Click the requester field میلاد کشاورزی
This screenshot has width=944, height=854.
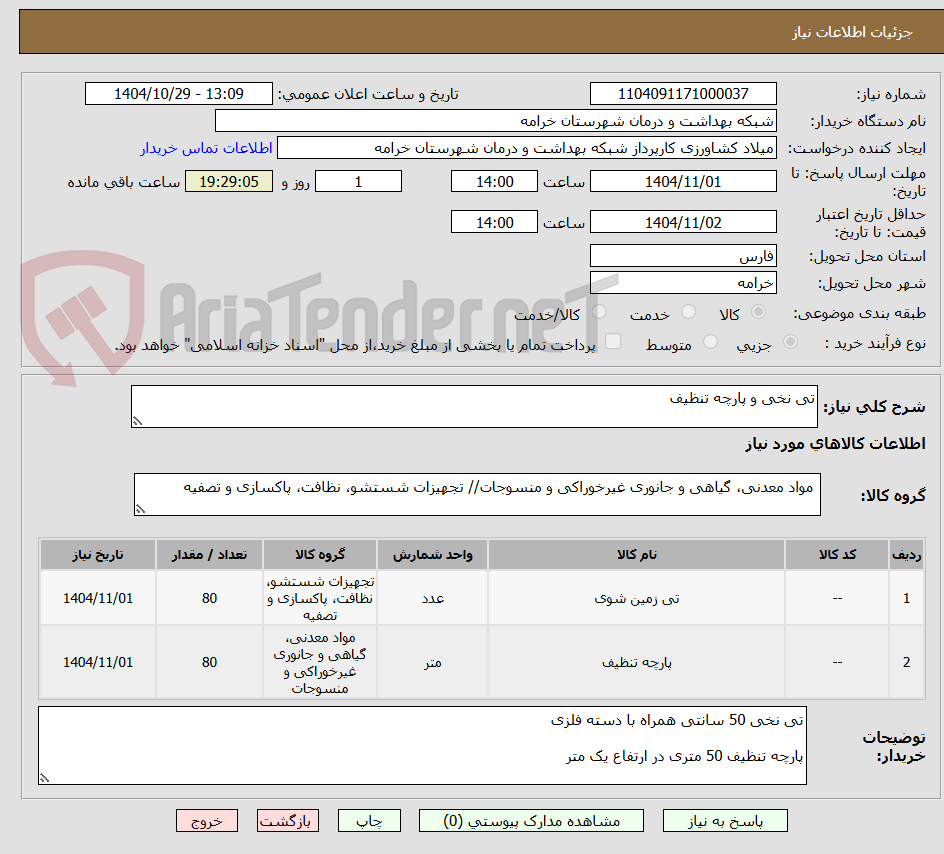click(x=527, y=148)
